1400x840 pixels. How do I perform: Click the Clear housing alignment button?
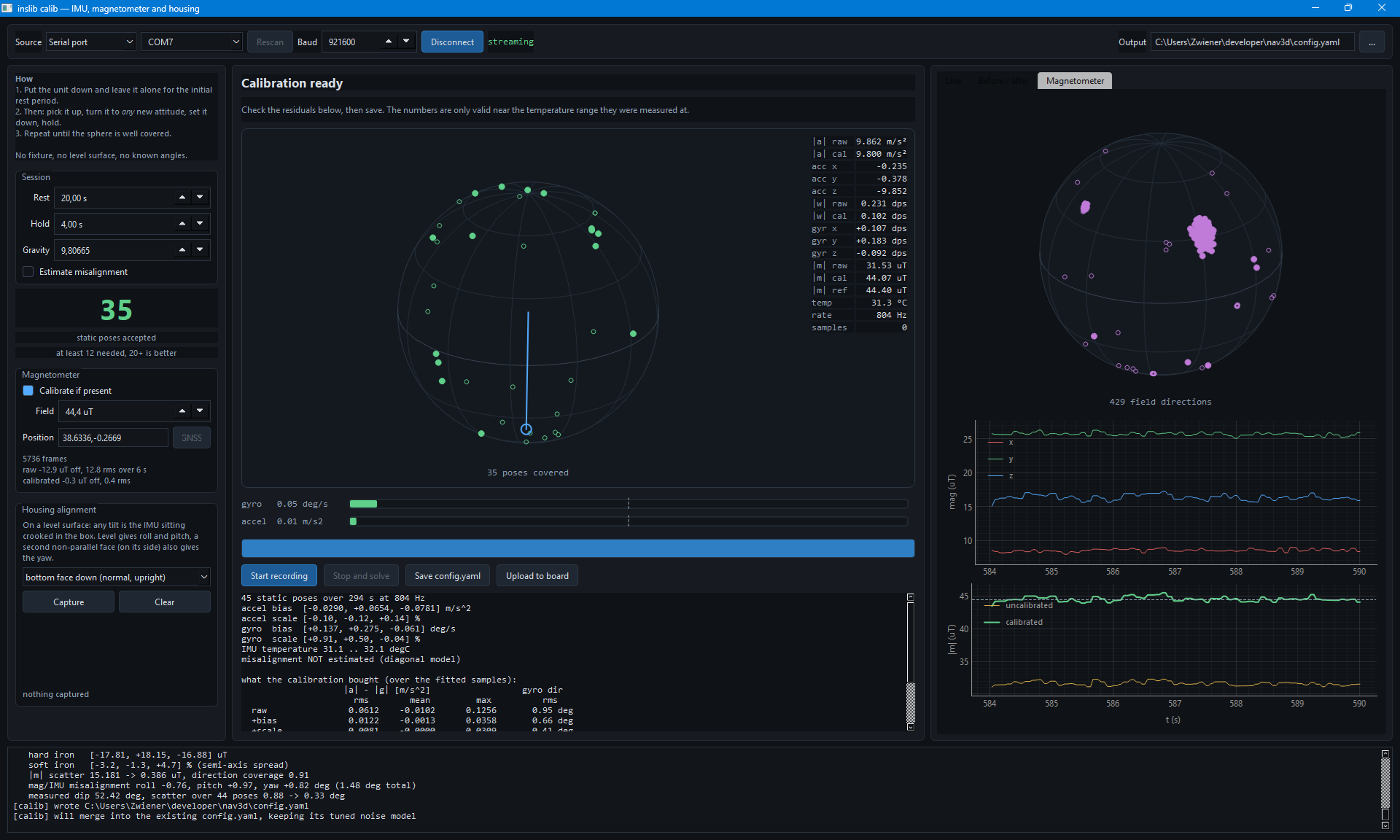[165, 602]
